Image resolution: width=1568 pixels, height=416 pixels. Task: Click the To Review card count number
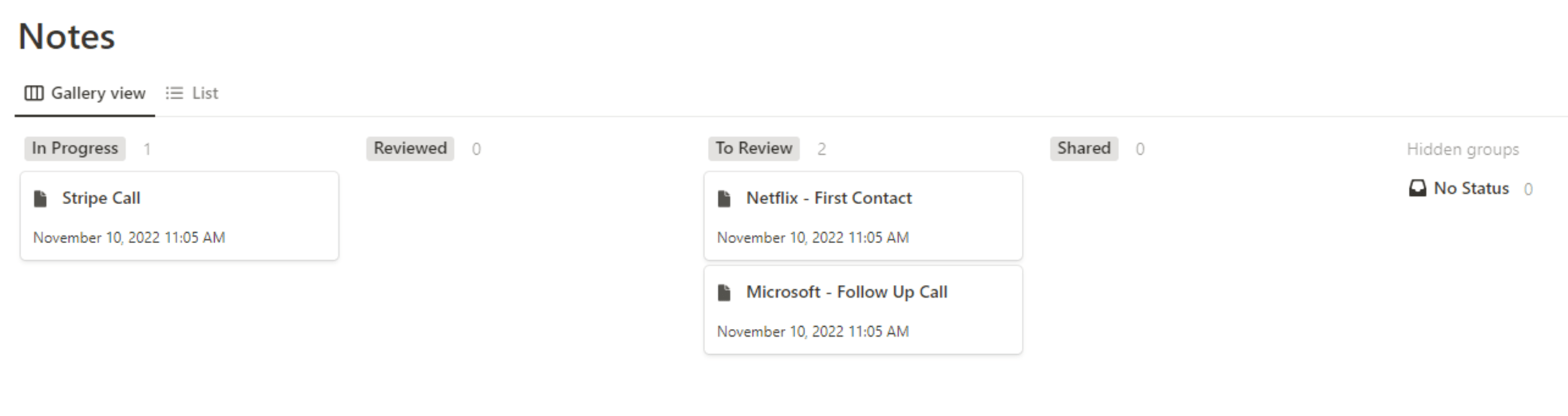coord(822,149)
